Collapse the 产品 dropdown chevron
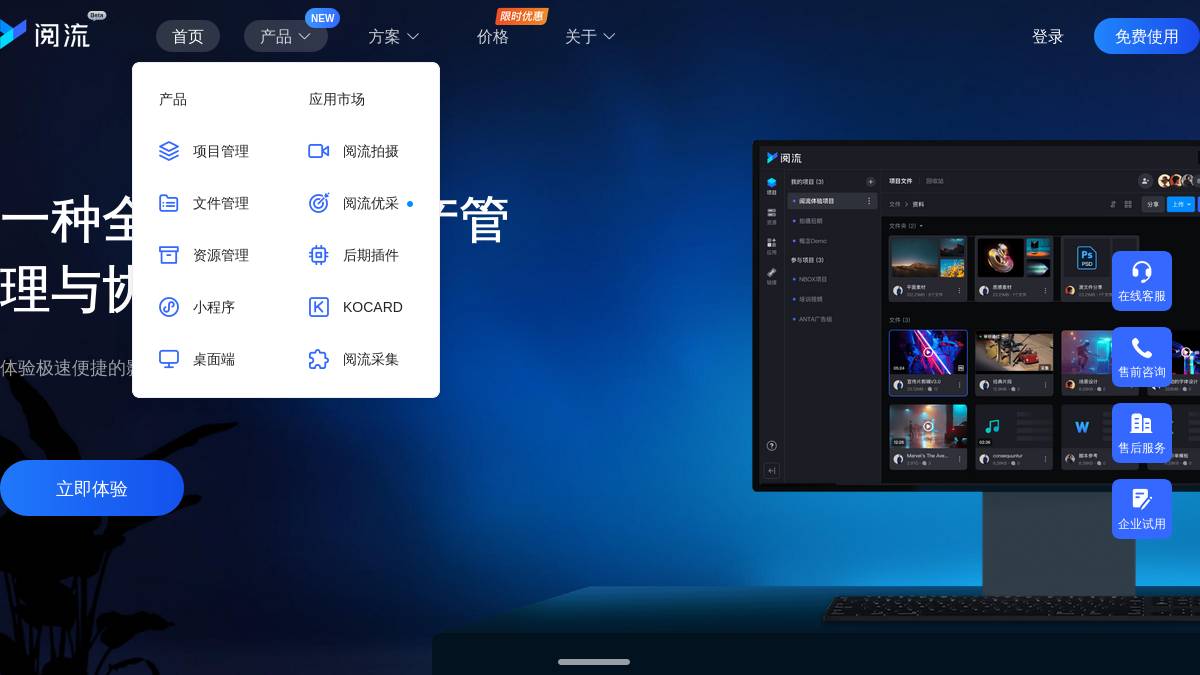The width and height of the screenshot is (1200, 675). [x=305, y=36]
